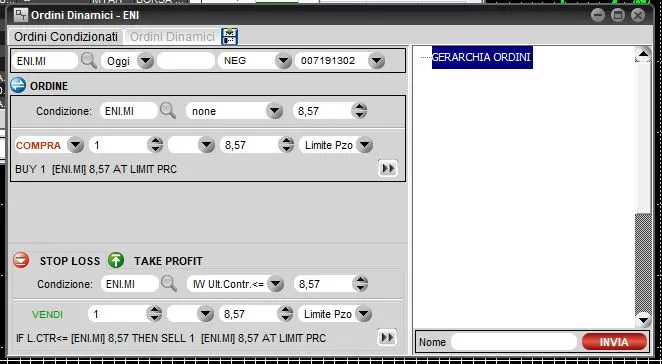The width and height of the screenshot is (662, 364).
Task: Click the save template icon beside Ordini Dinamici
Action: tap(230, 37)
